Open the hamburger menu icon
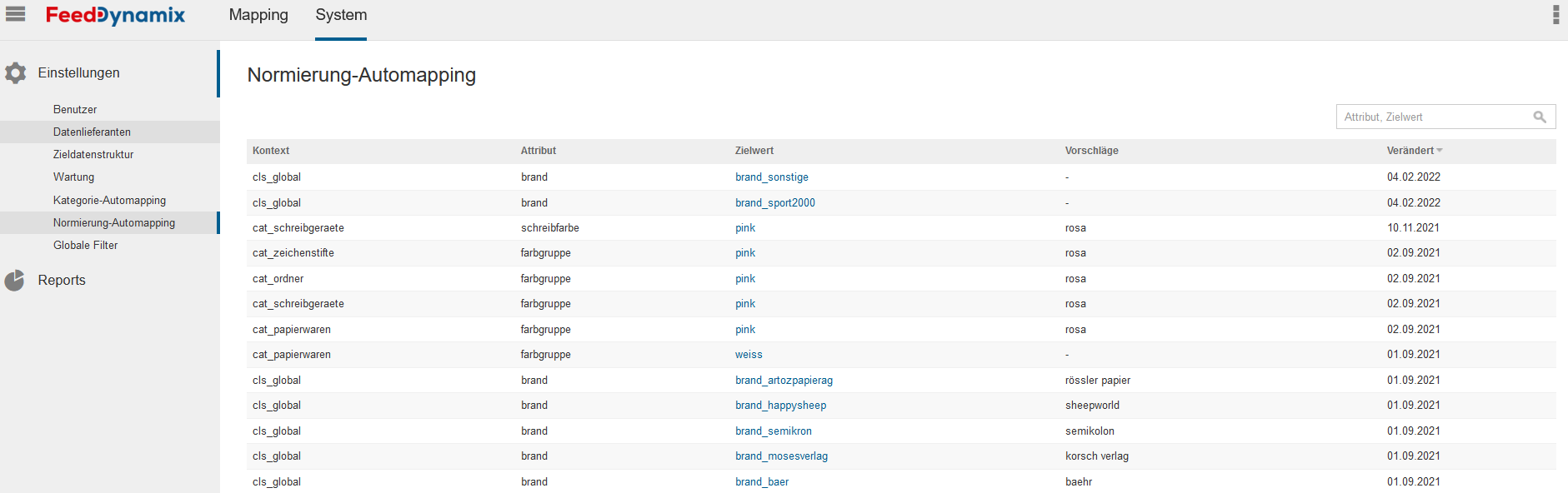1568x493 pixels. pyautogui.click(x=15, y=14)
